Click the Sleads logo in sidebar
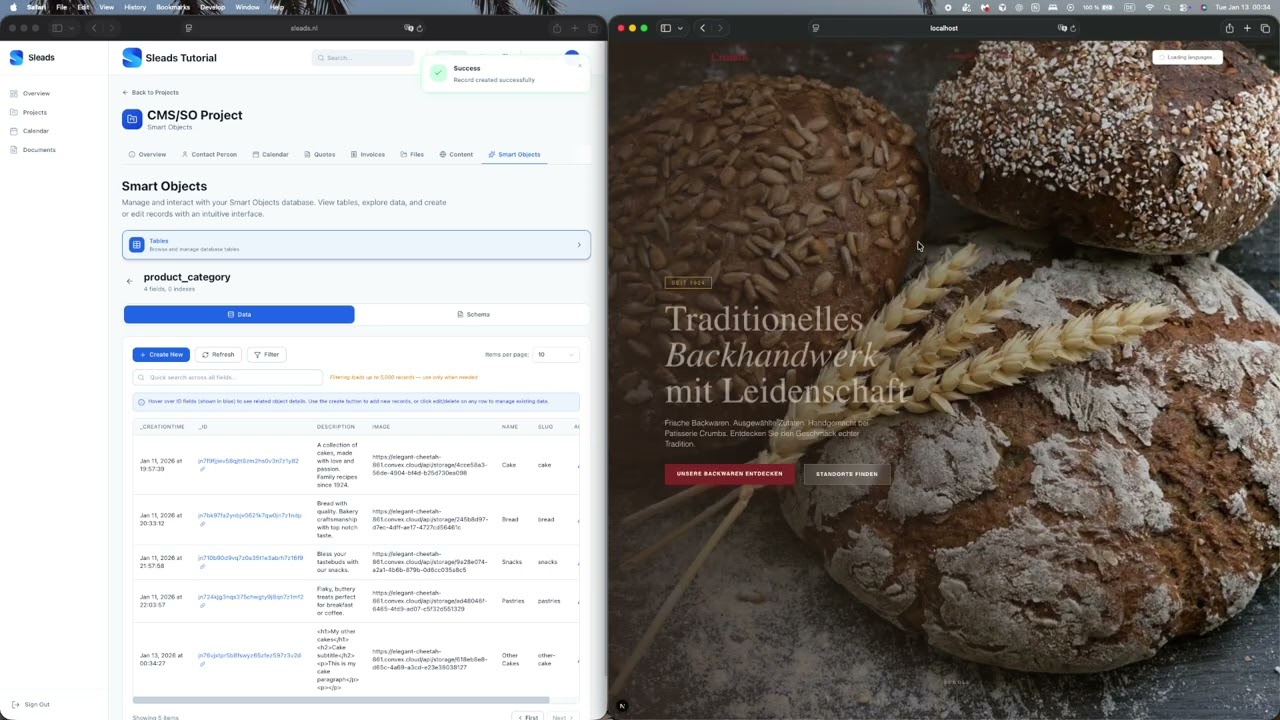The width and height of the screenshot is (1280, 720). (x=16, y=57)
